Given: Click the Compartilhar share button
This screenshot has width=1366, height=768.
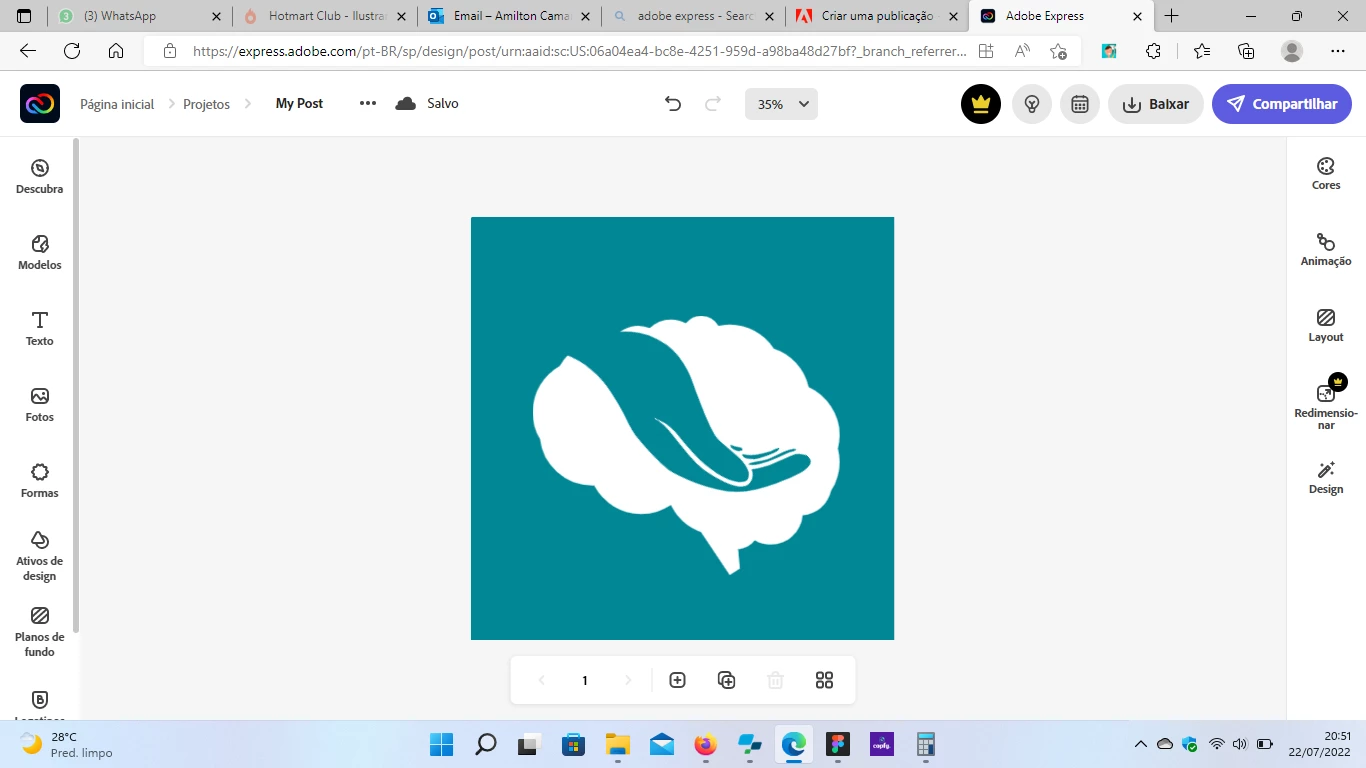Looking at the screenshot, I should pos(1282,104).
